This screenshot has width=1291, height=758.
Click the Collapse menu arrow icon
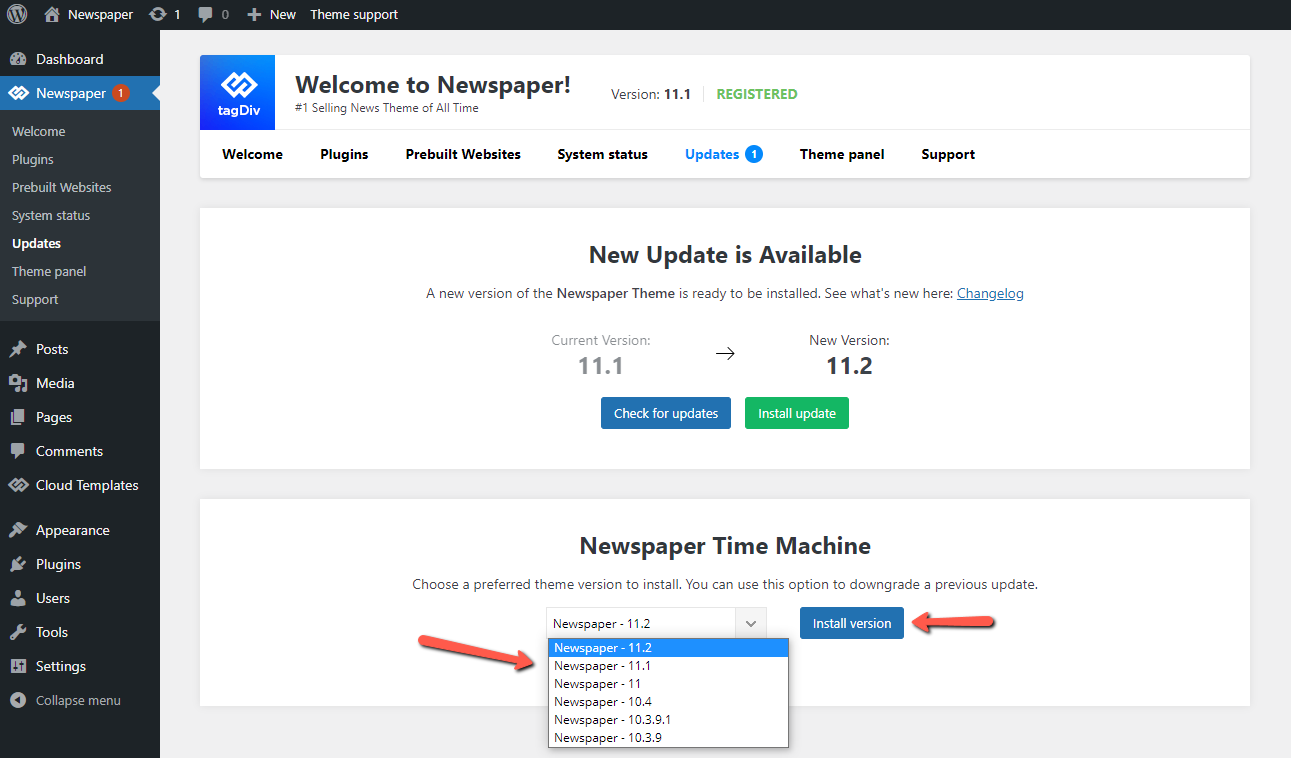tap(18, 700)
